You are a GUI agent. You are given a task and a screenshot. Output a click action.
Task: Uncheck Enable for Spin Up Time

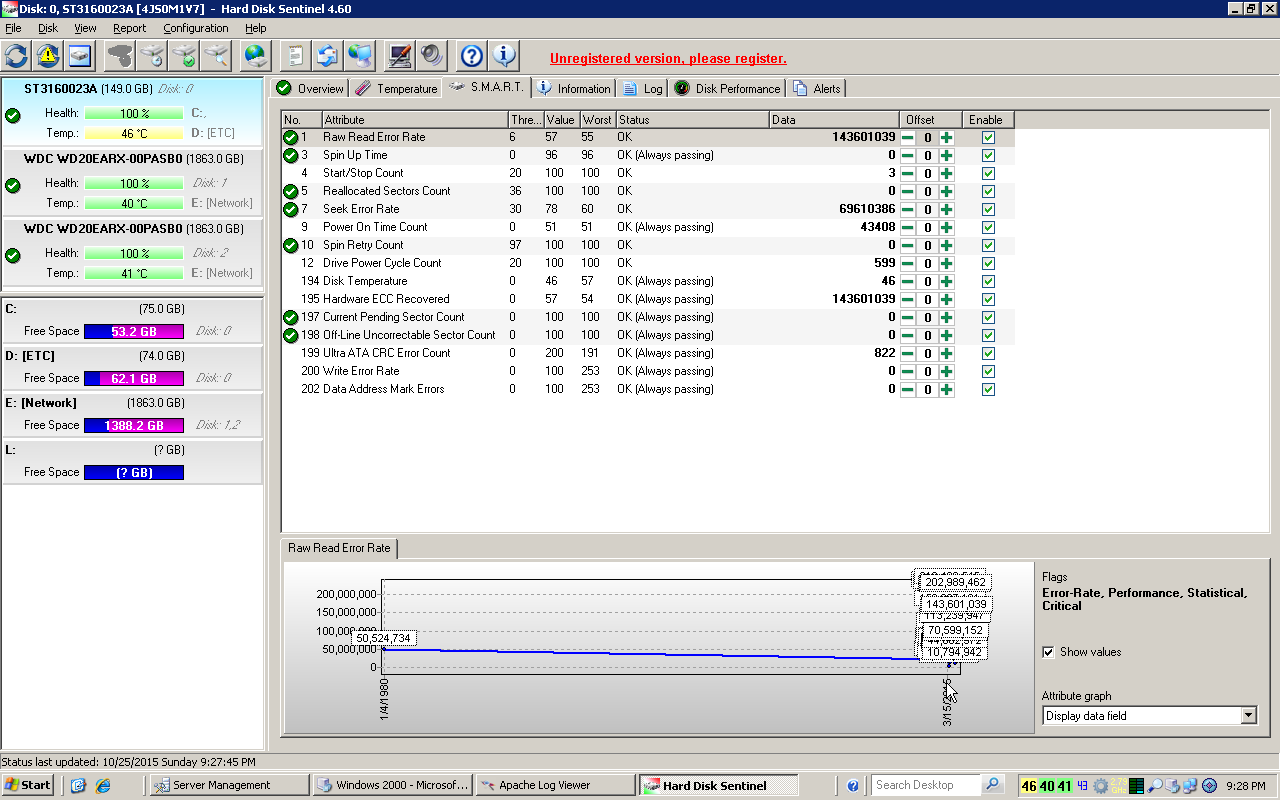point(988,155)
